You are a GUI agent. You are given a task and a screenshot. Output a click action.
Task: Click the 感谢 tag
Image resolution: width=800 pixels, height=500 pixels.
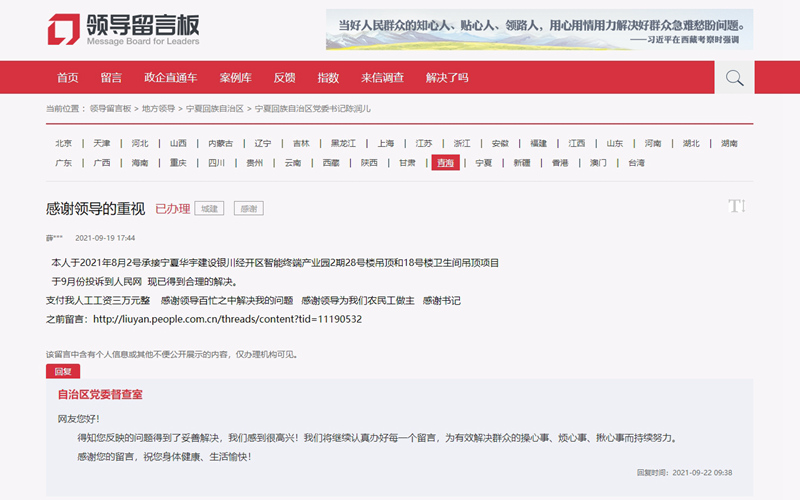point(248,209)
